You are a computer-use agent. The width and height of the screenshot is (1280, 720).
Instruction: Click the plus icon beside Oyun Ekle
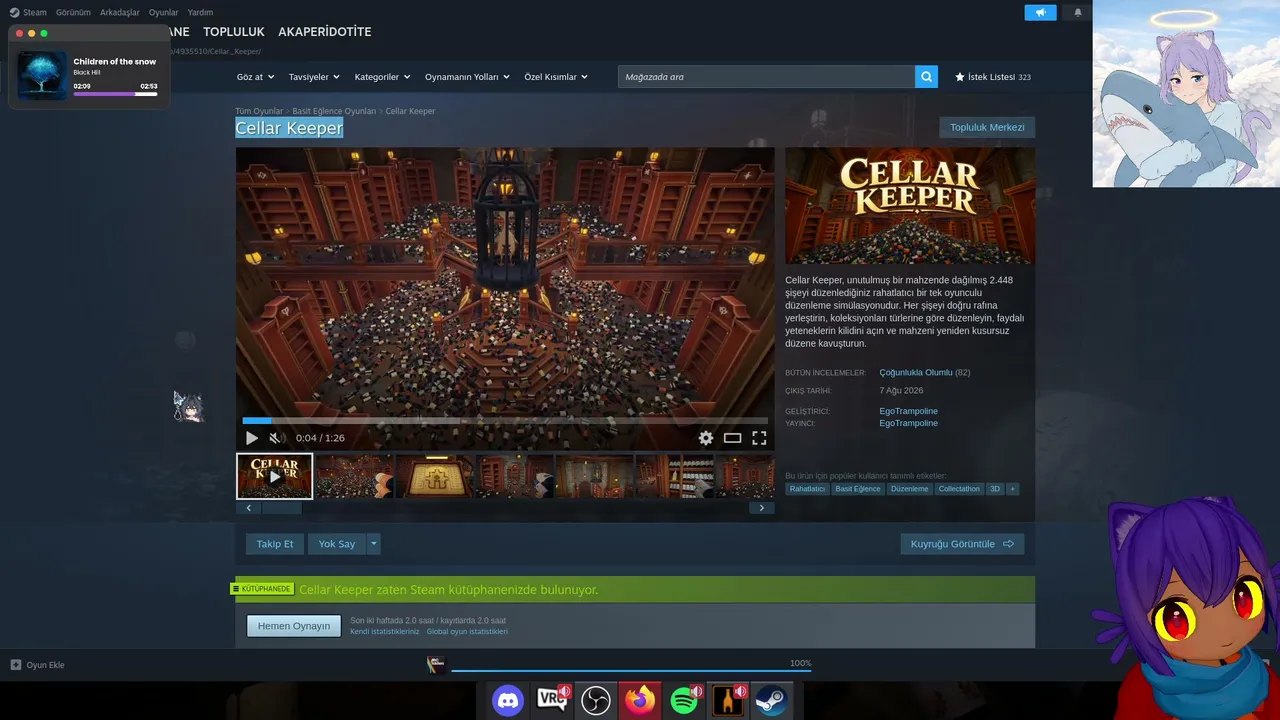pyautogui.click(x=16, y=665)
